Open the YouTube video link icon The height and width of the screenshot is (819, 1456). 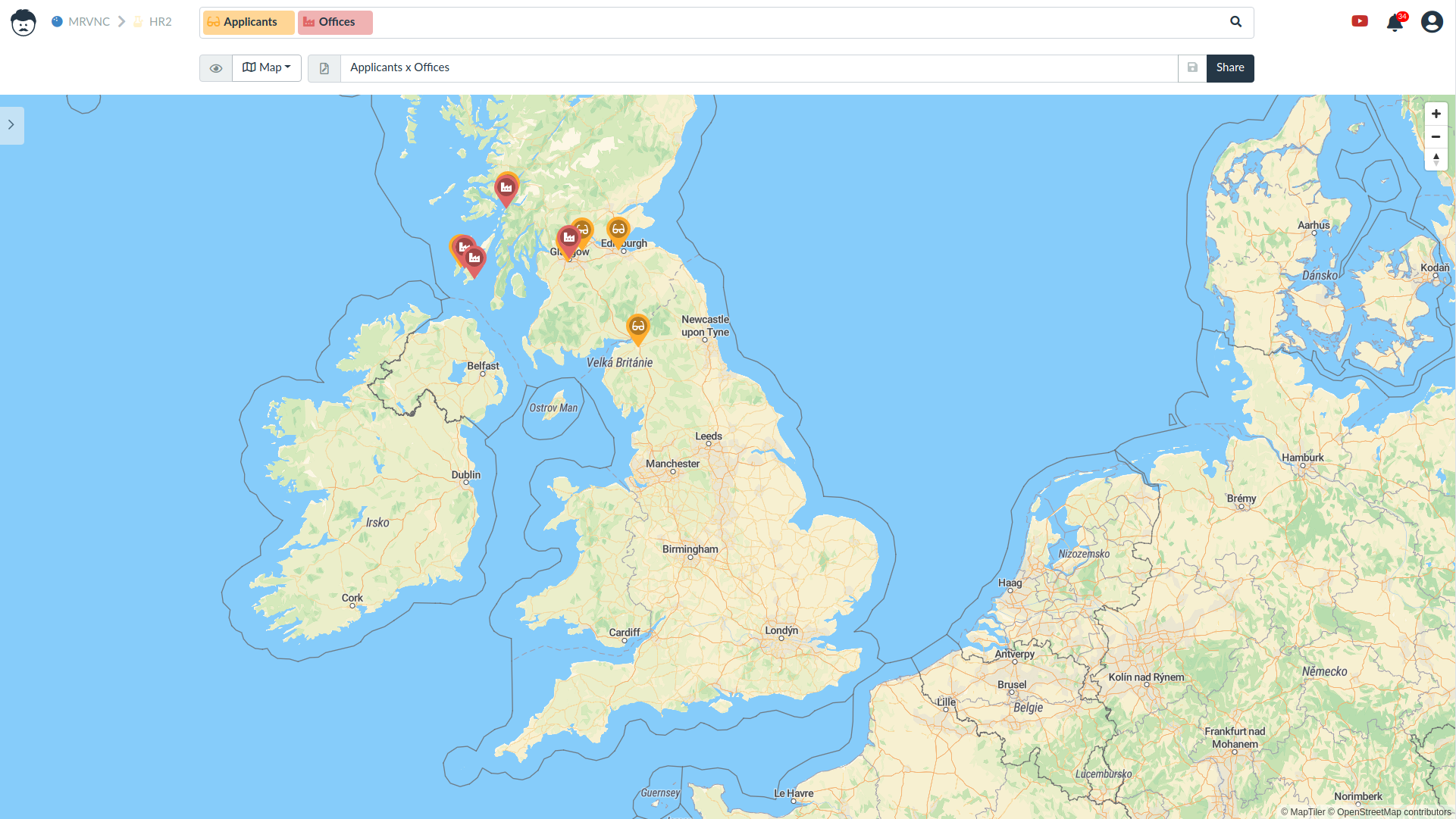(1360, 21)
